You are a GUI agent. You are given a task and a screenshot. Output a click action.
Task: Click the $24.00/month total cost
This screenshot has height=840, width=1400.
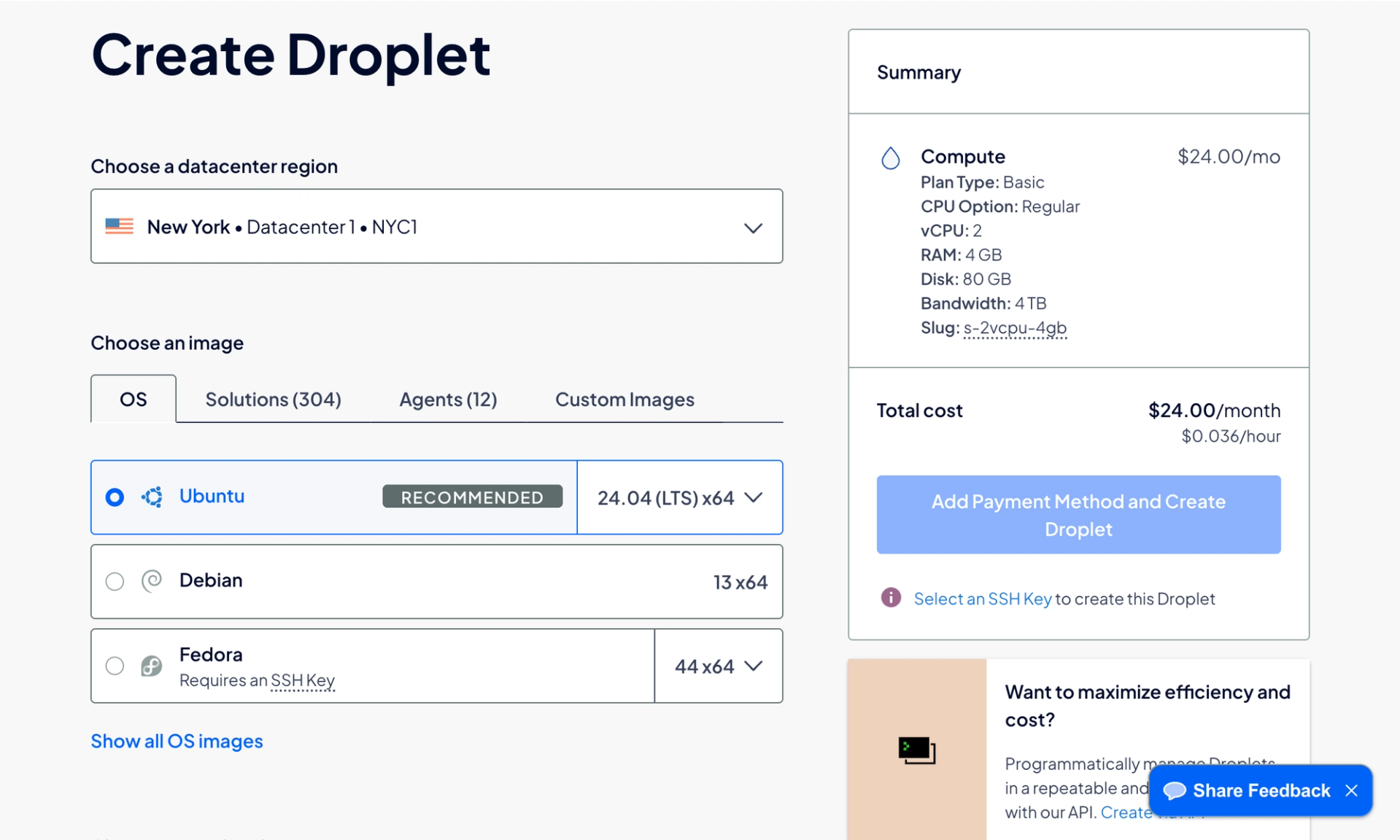(1214, 411)
